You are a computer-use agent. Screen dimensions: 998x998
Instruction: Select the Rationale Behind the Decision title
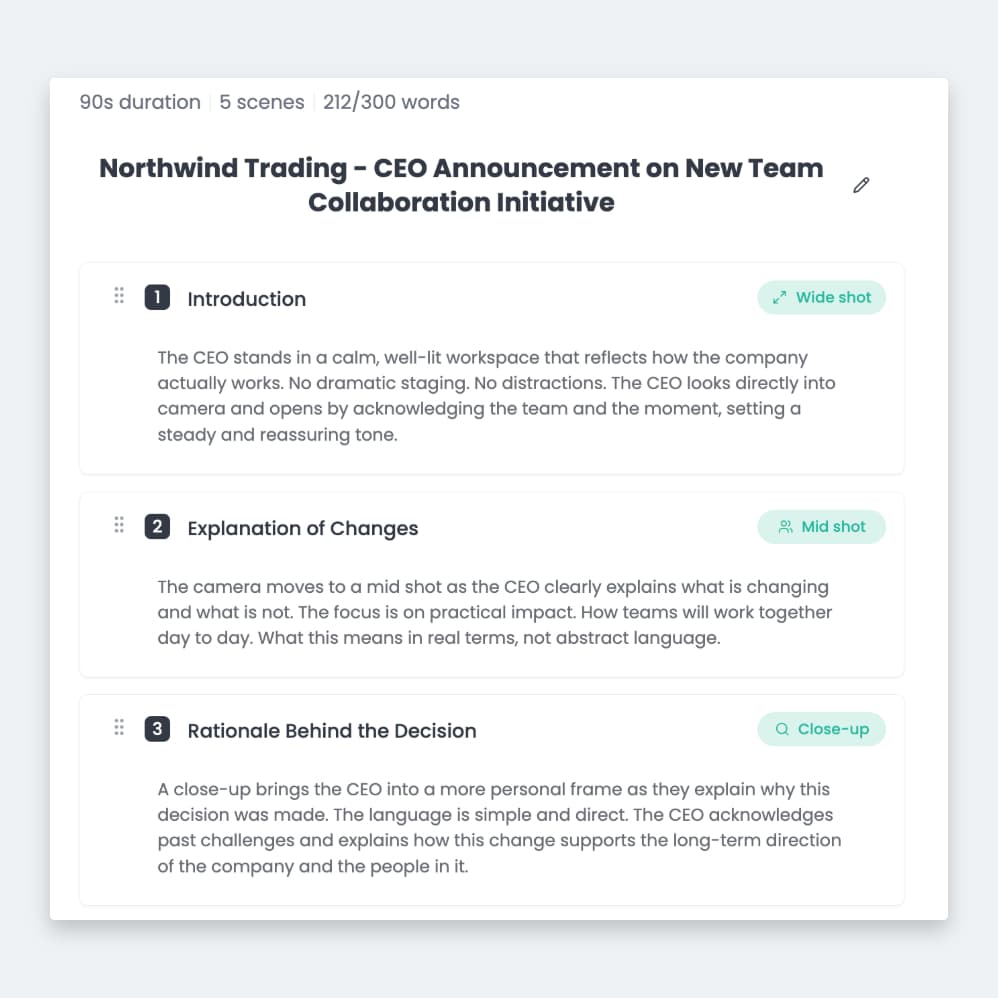click(331, 731)
